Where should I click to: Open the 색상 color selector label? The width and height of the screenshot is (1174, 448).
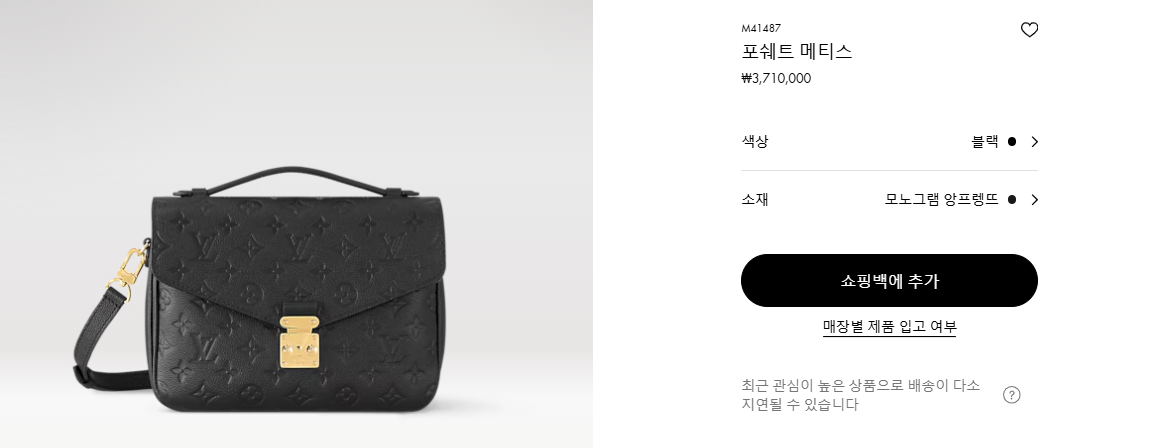click(755, 142)
